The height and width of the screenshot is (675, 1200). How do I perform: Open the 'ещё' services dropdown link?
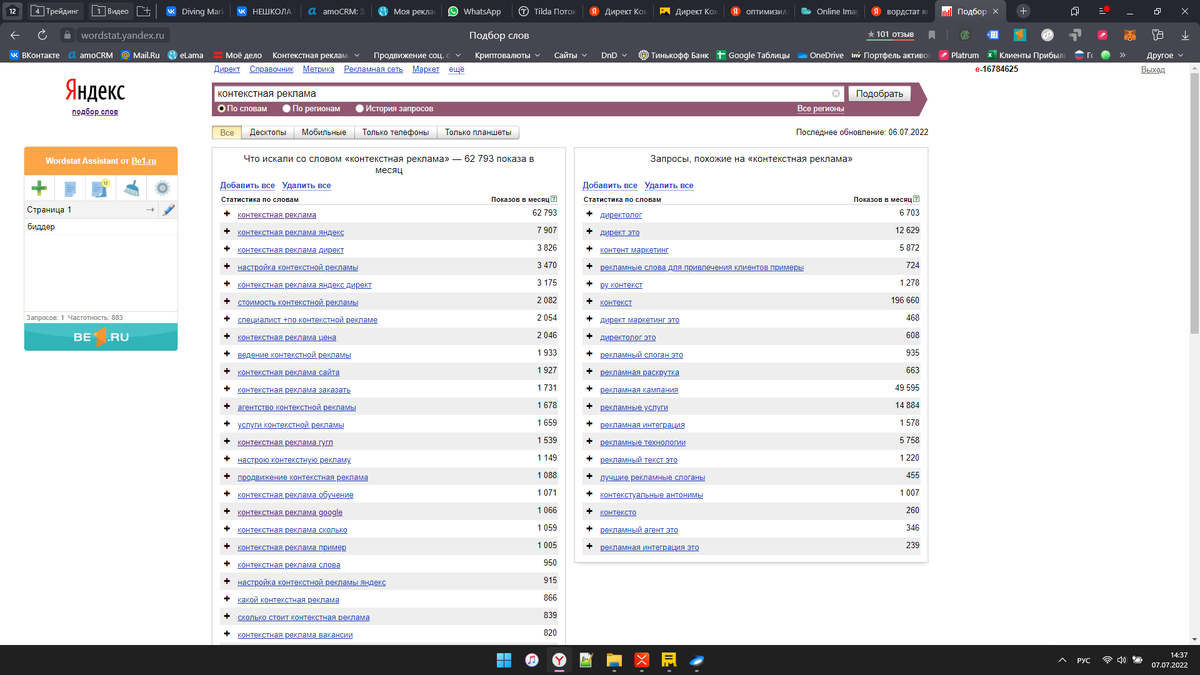point(456,70)
